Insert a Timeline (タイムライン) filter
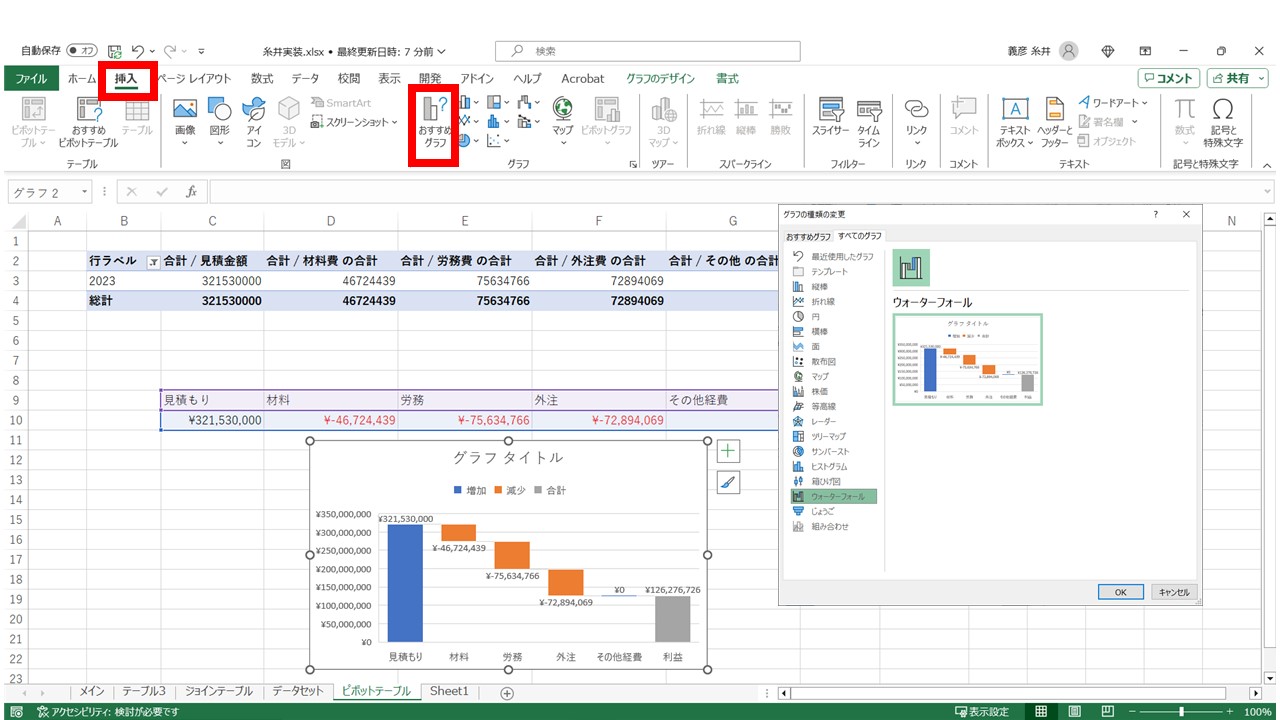The height and width of the screenshot is (720, 1280). click(x=869, y=122)
